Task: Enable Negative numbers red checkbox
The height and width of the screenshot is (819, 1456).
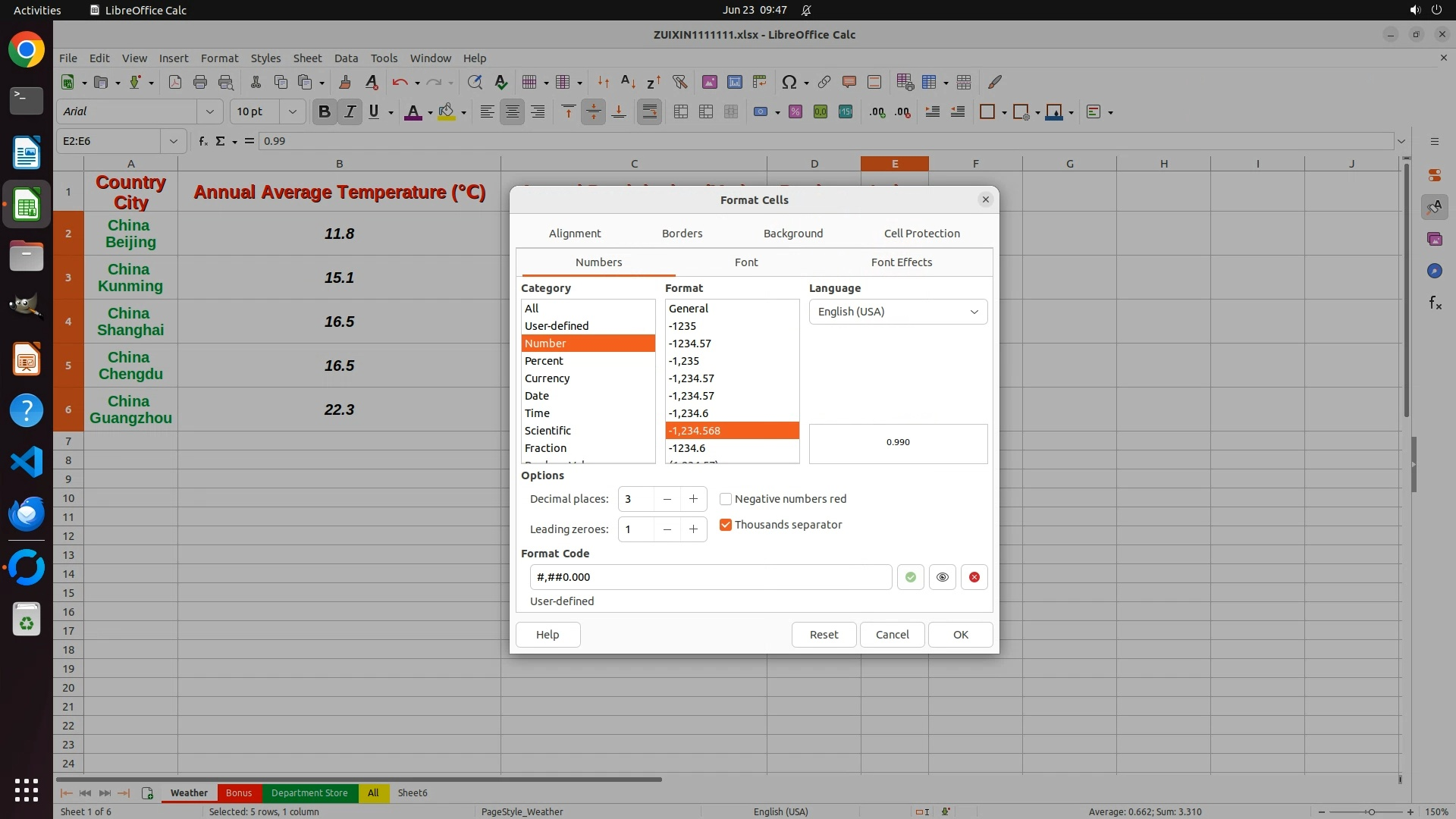Action: pyautogui.click(x=726, y=499)
